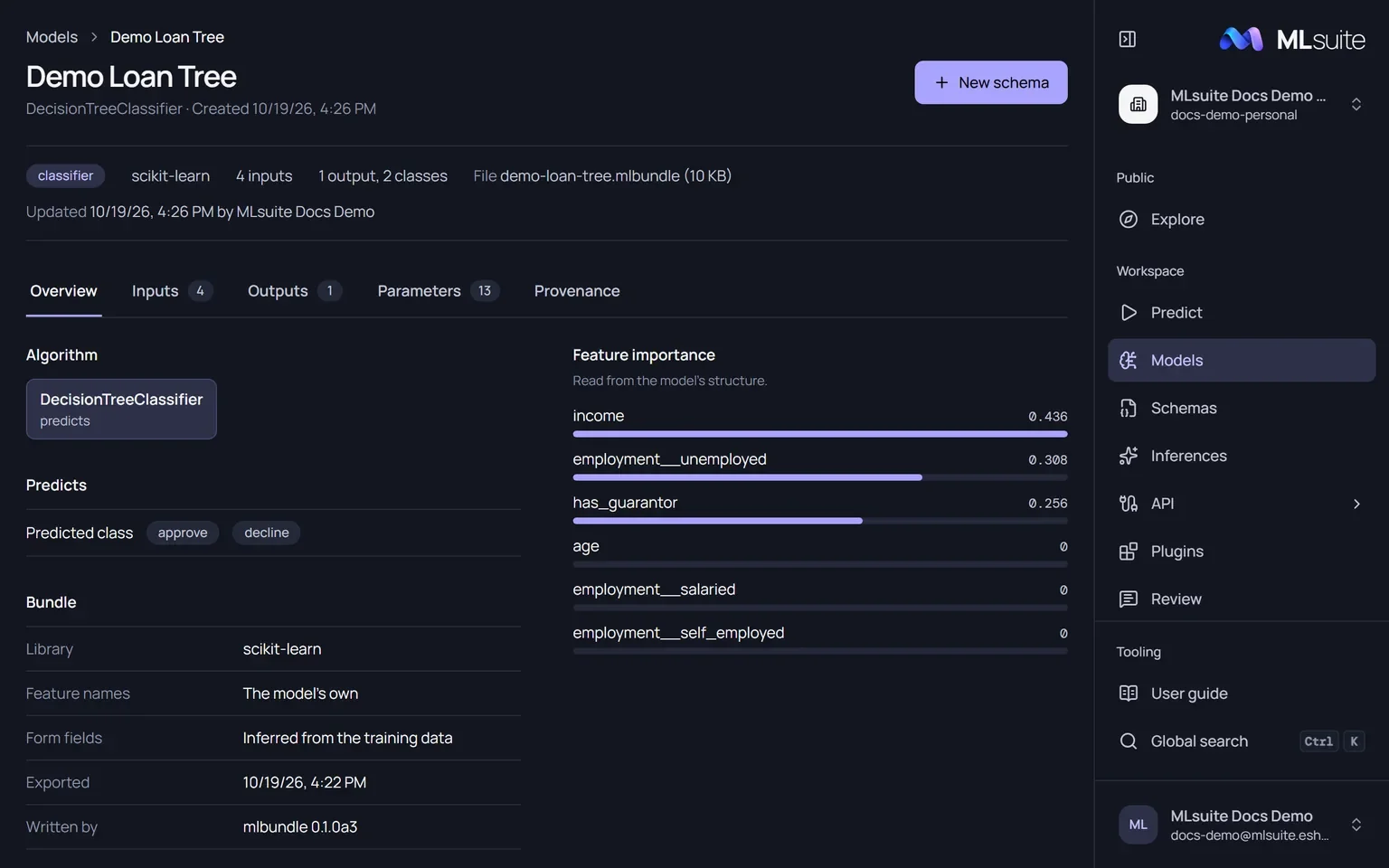Click the file name demo-loan-tree.mlbundle
The height and width of the screenshot is (868, 1389).
(590, 175)
